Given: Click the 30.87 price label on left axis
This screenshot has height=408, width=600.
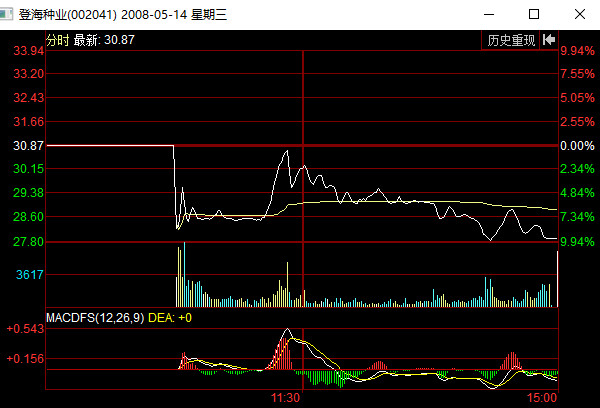Looking at the screenshot, I should (x=24, y=146).
